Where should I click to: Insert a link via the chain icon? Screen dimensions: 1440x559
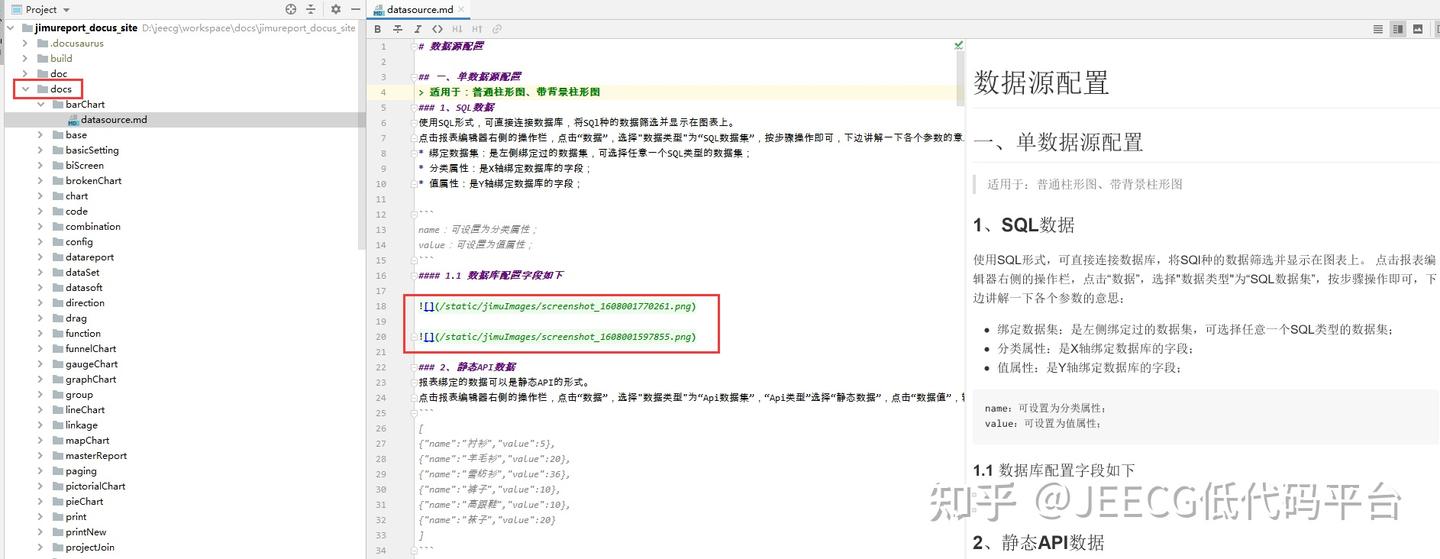point(497,29)
